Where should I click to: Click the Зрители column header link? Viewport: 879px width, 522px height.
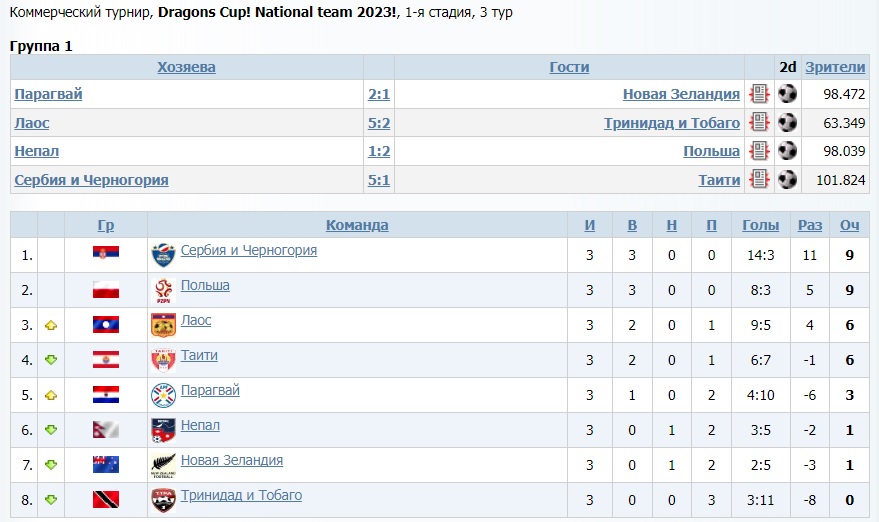[835, 67]
